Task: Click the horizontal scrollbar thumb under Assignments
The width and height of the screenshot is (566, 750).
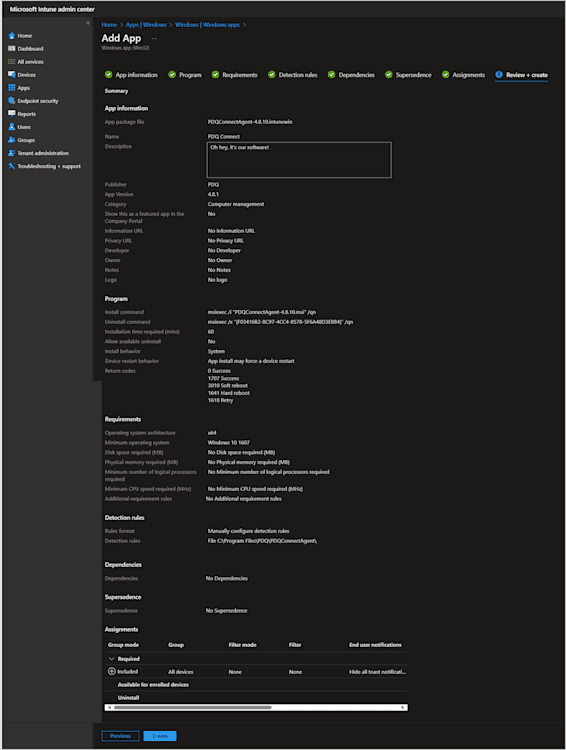Action: point(192,707)
